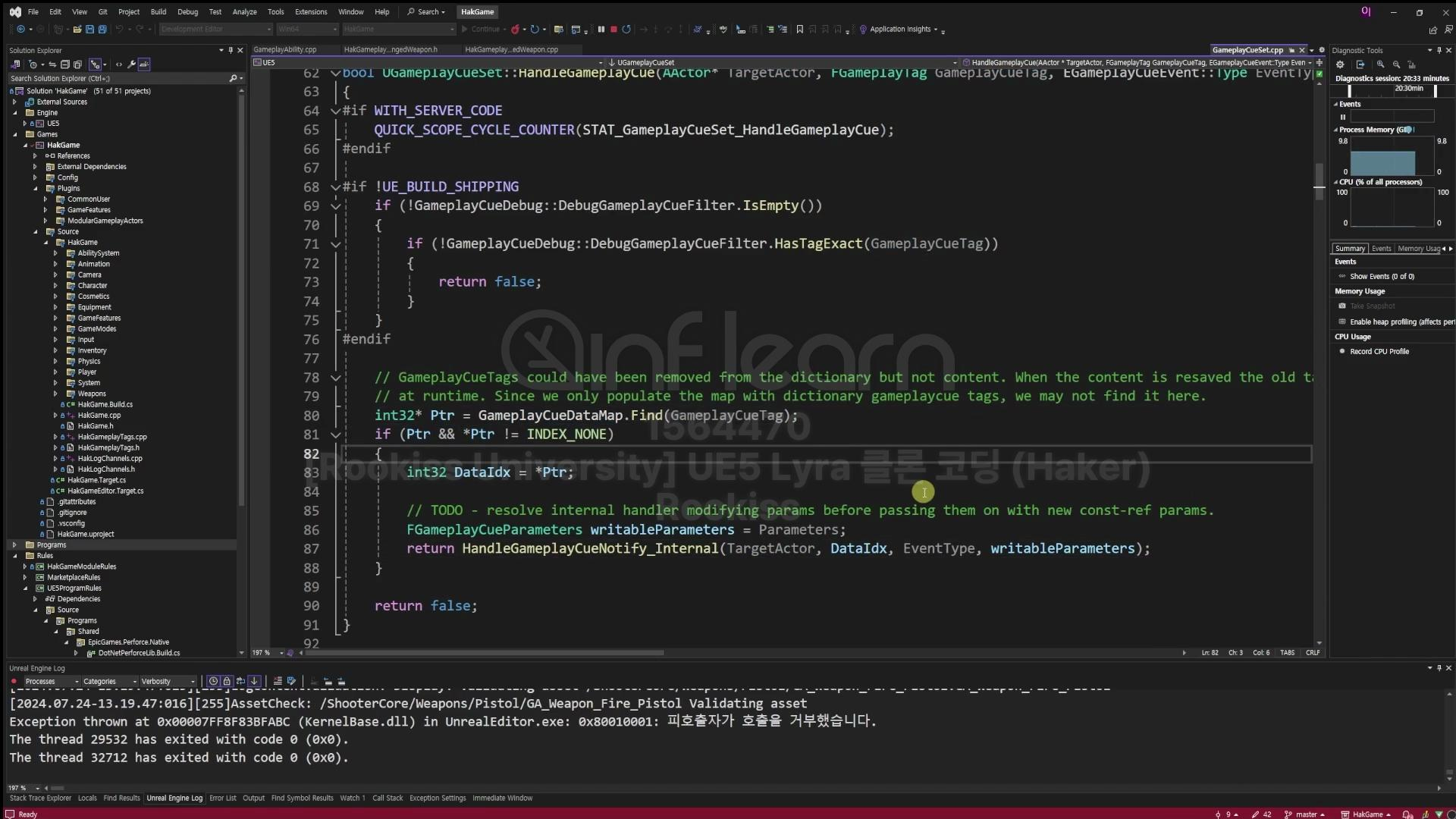The width and height of the screenshot is (1456, 819).
Task: Open the Verbosity dropdown
Action: point(167,681)
